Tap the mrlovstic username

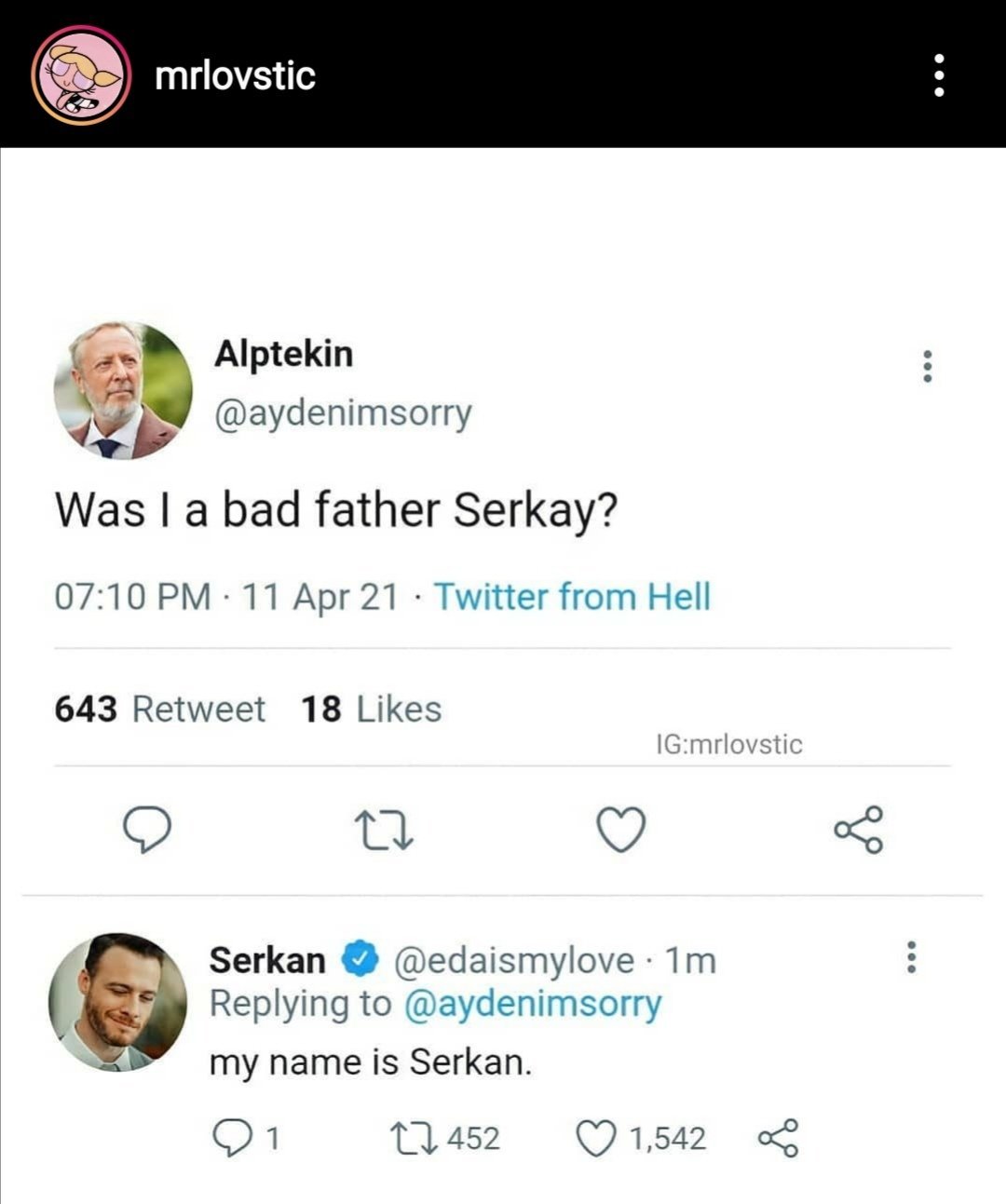tap(235, 75)
